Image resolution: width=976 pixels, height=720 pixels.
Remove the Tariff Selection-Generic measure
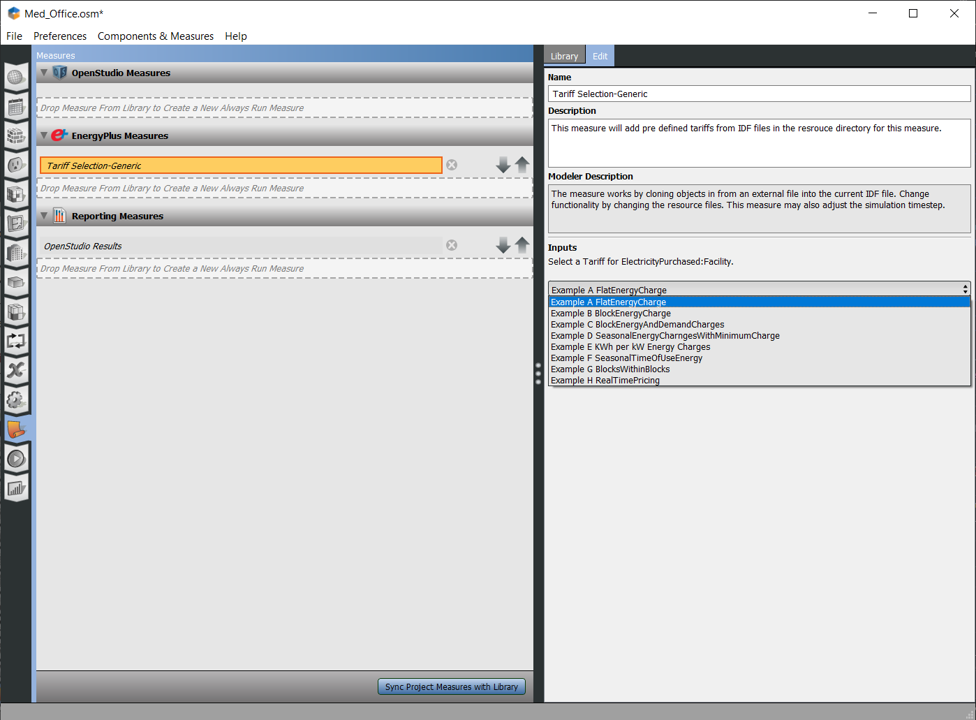pos(452,165)
